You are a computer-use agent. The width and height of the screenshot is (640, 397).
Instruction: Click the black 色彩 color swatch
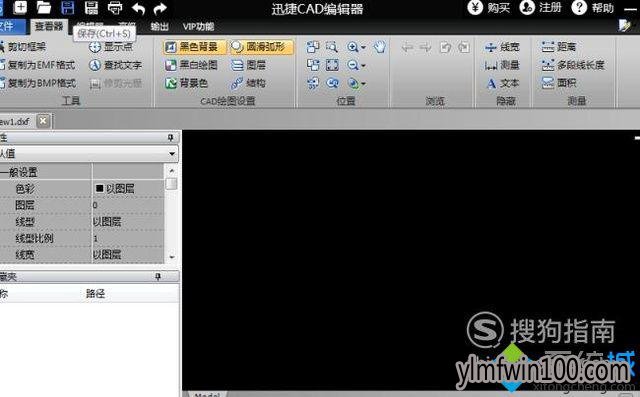click(99, 188)
